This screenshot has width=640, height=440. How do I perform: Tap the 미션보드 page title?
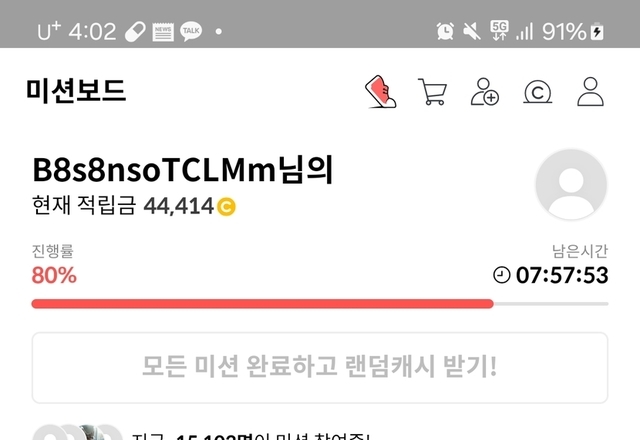[x=76, y=91]
